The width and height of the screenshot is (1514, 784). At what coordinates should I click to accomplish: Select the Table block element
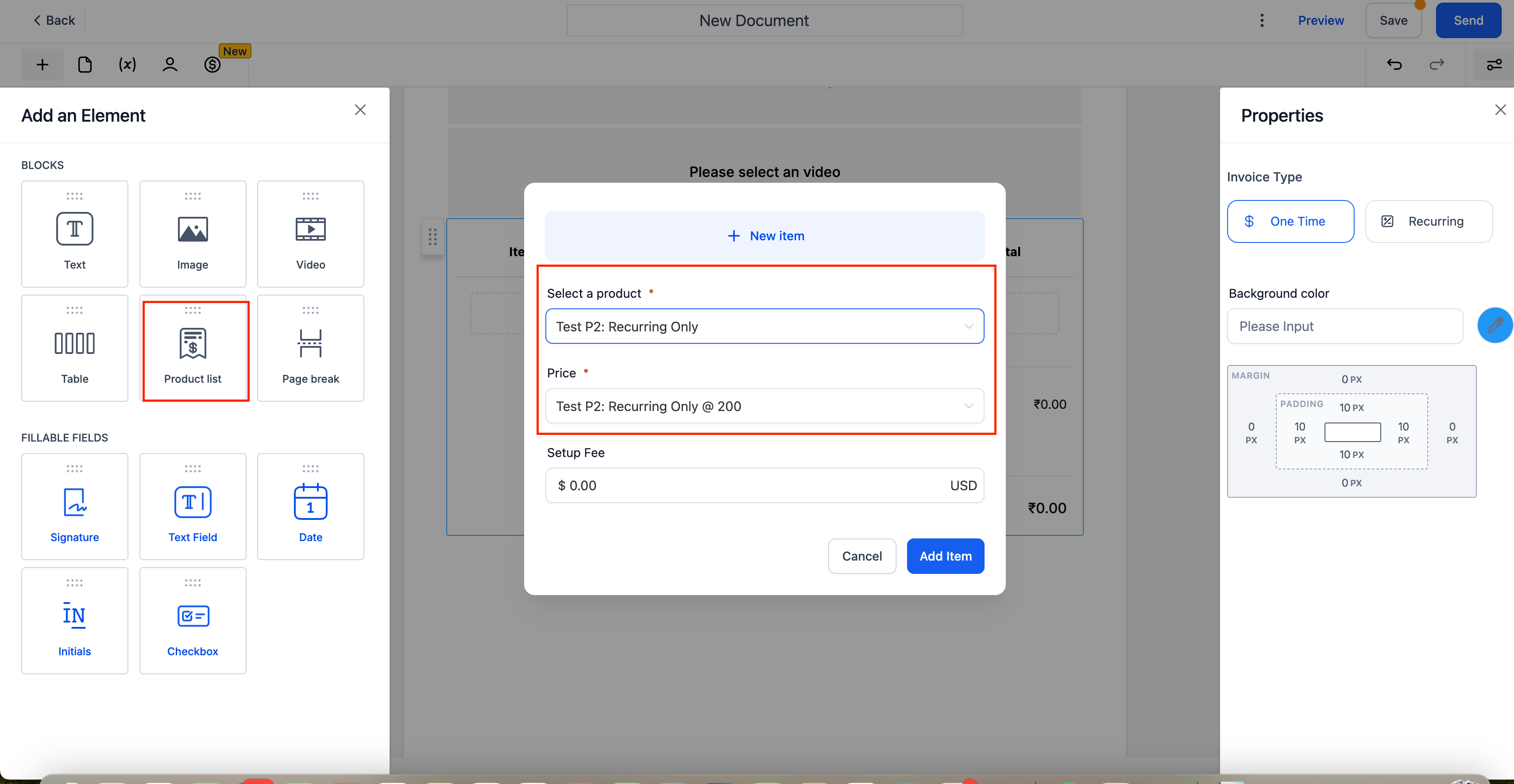click(x=75, y=348)
